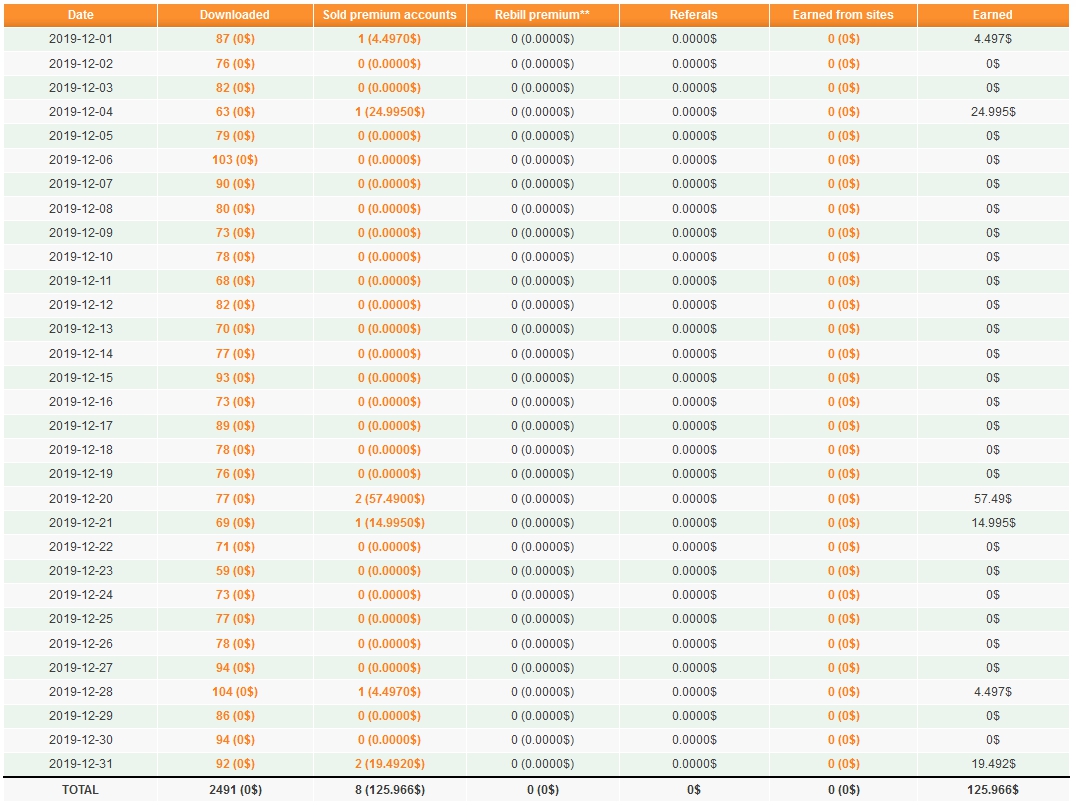Select the Sold premium accounts header
1076x808 pixels.
[390, 14]
